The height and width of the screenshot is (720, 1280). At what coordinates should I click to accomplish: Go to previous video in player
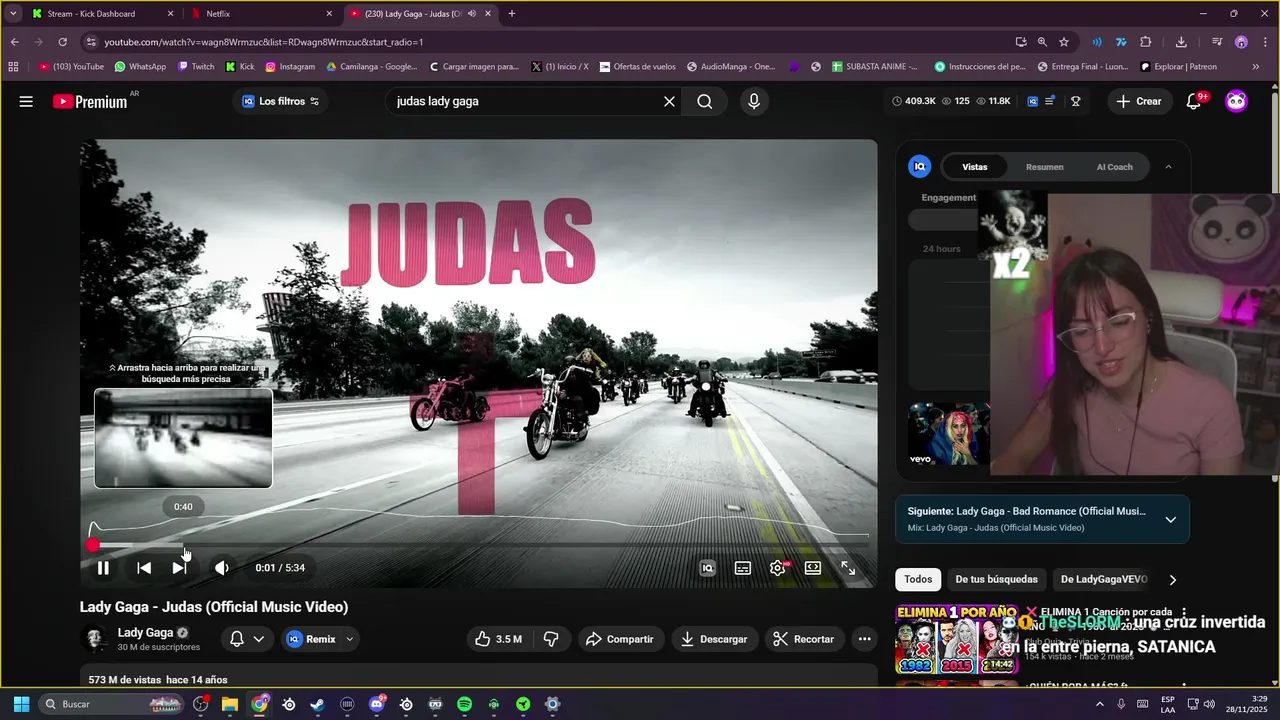pos(144,568)
